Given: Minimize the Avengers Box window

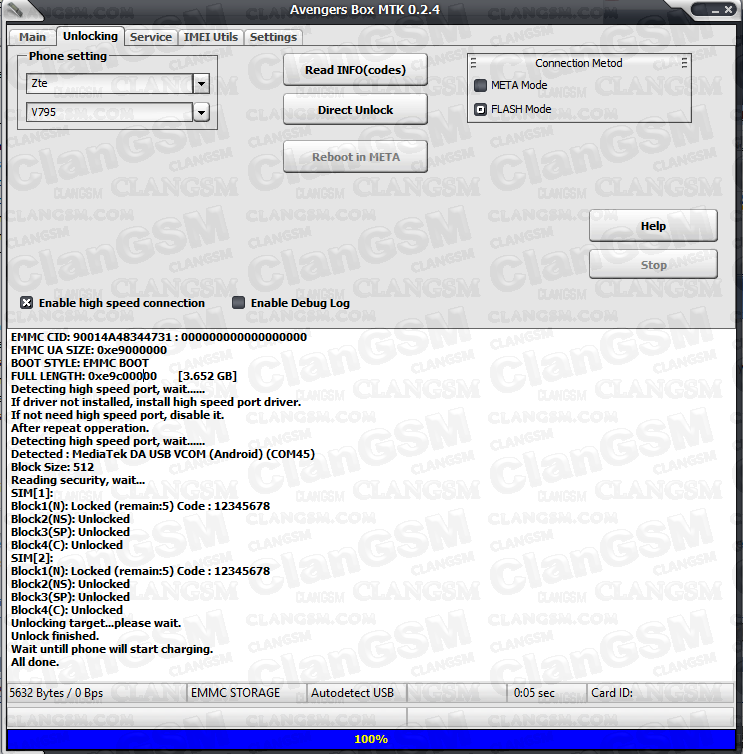Looking at the screenshot, I should (715, 10).
